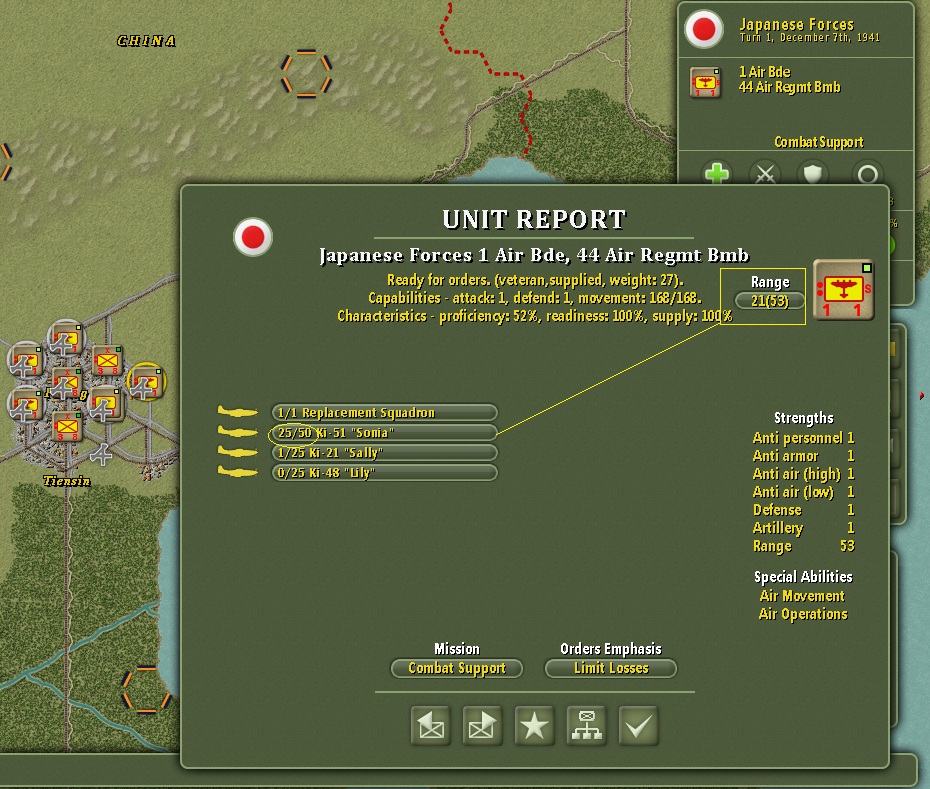Go to previous unit with left-arrow envelope icon
This screenshot has width=930, height=789.
[x=431, y=725]
